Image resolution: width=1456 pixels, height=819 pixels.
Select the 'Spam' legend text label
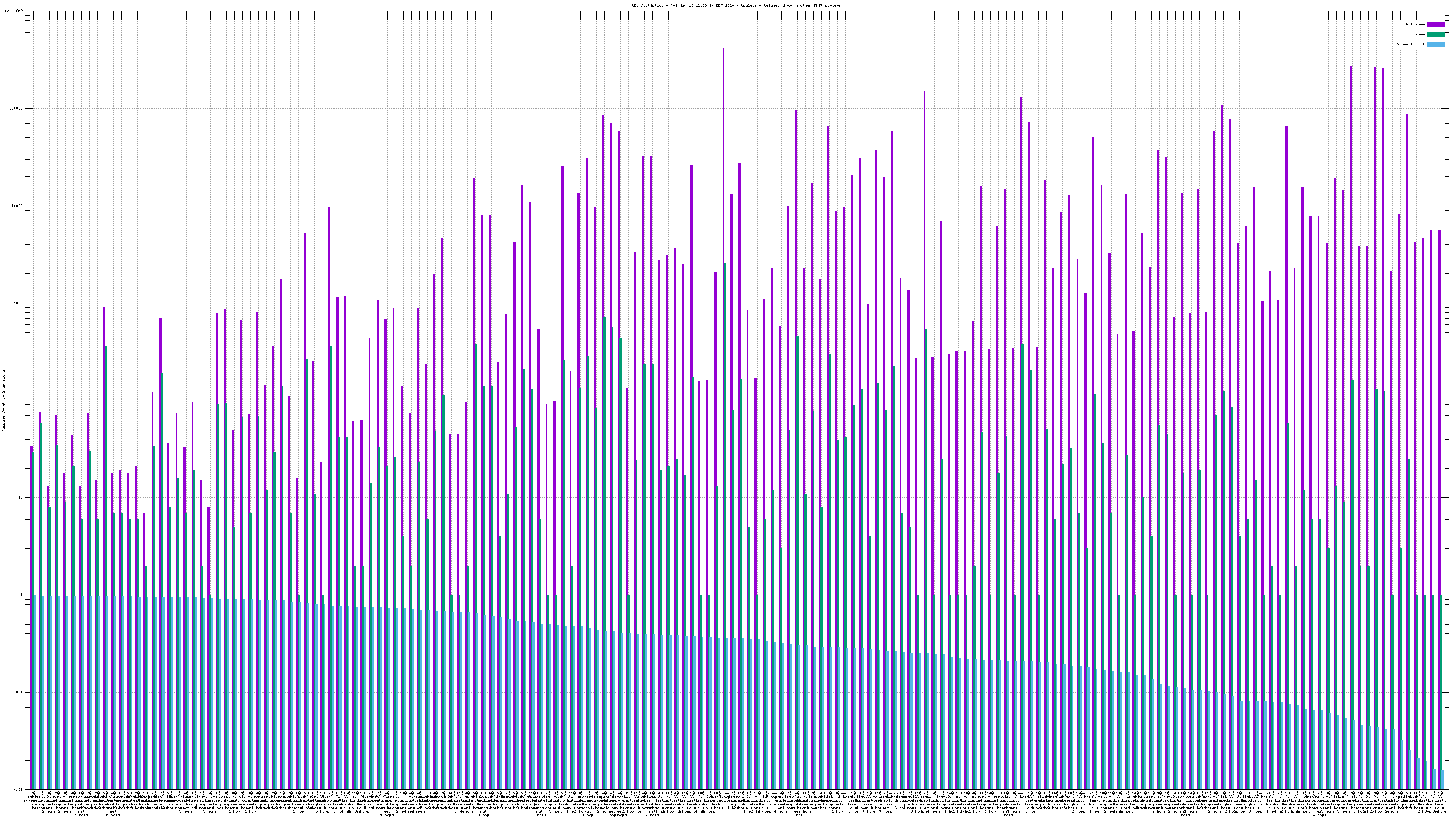point(1420,35)
